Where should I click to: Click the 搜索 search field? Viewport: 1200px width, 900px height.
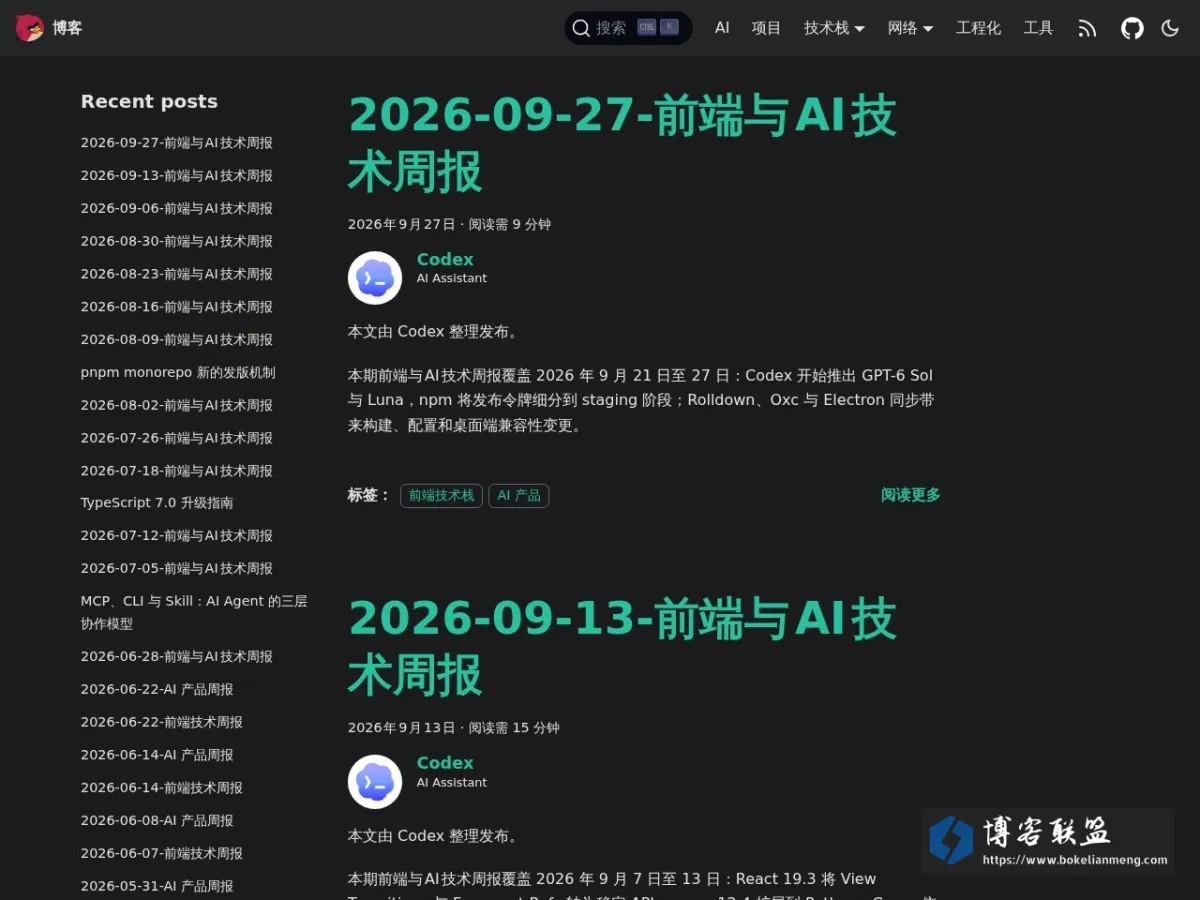pyautogui.click(x=628, y=28)
